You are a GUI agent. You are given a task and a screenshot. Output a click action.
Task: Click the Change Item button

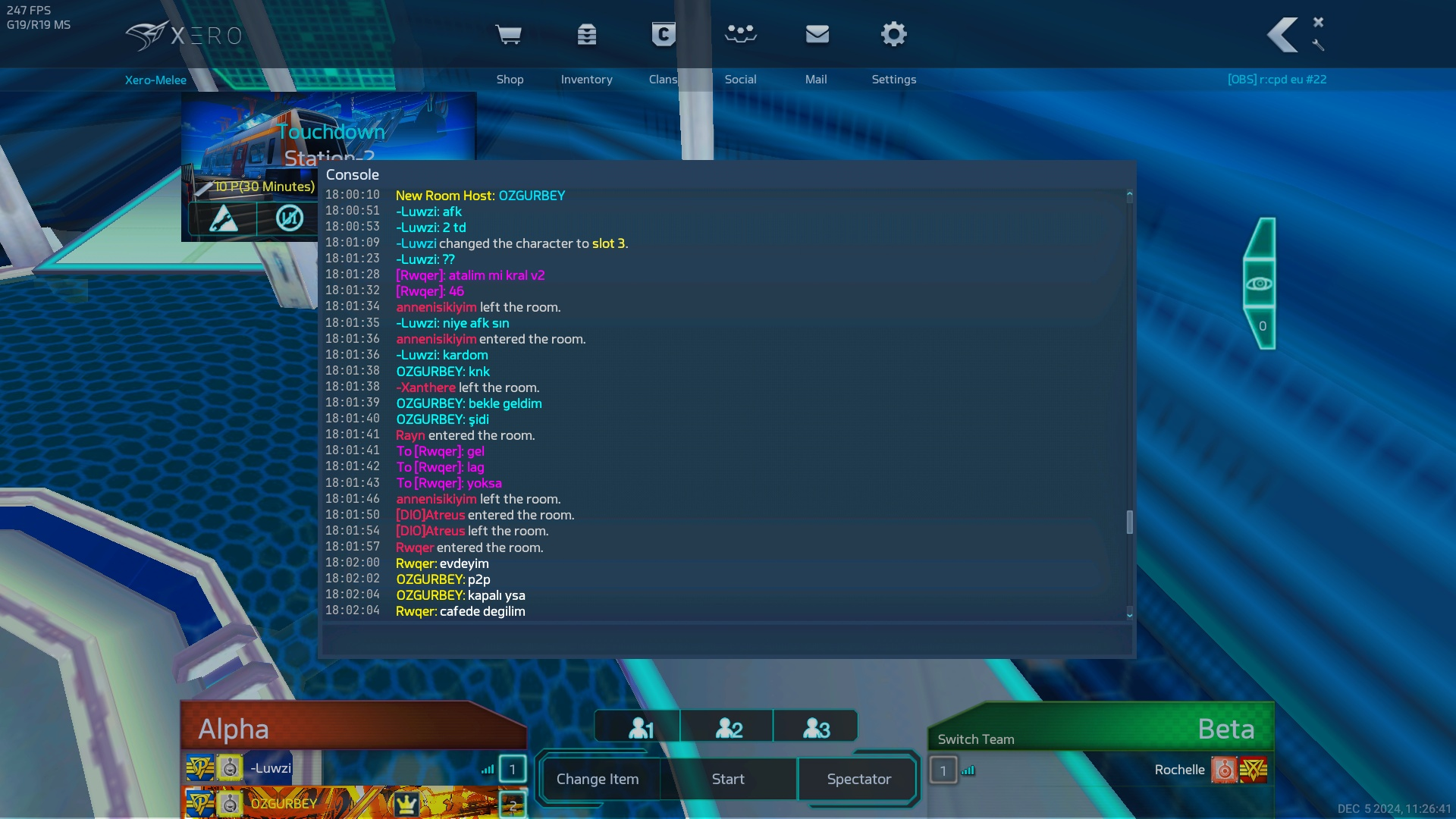point(598,779)
